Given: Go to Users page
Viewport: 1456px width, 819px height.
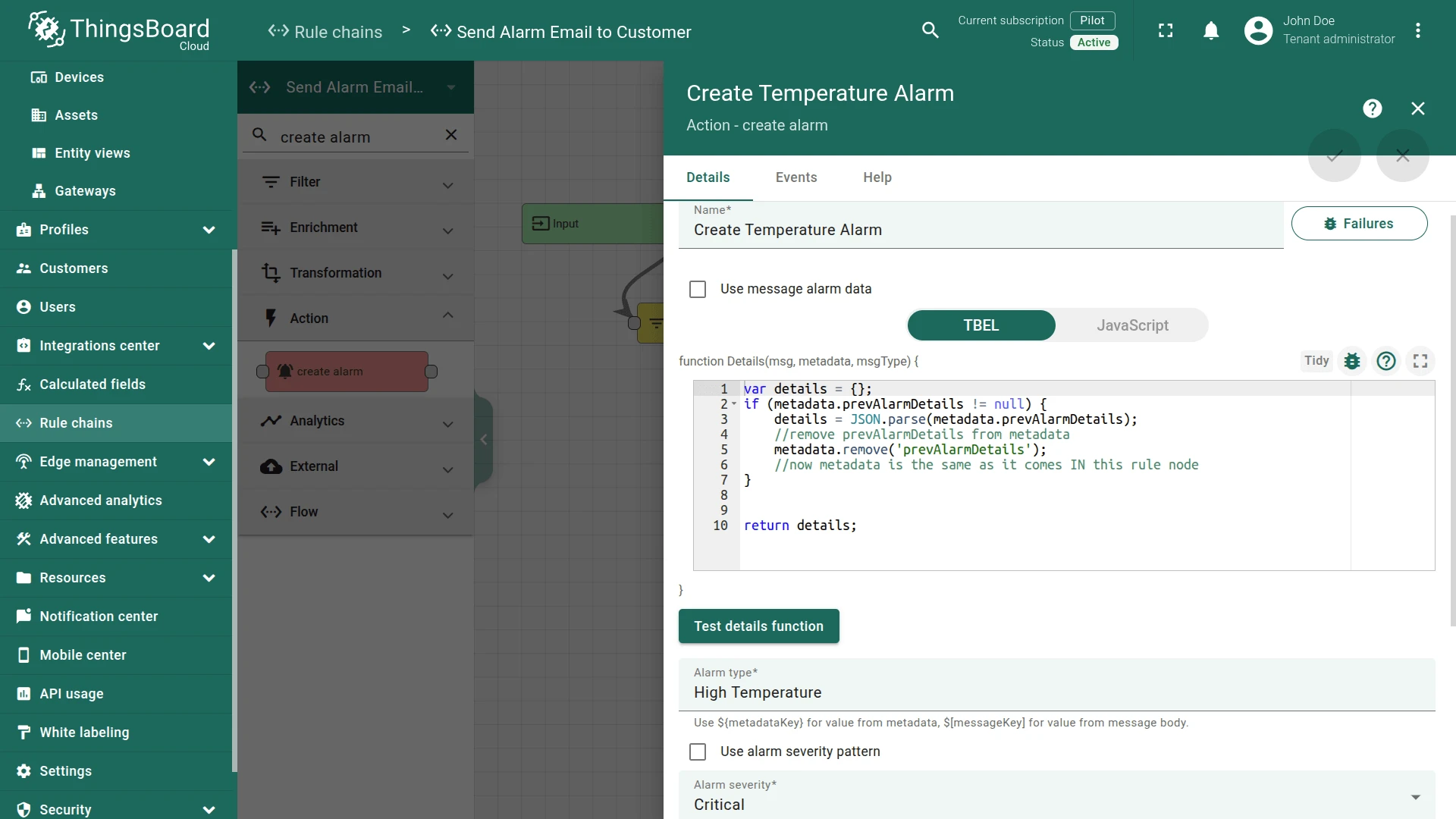Looking at the screenshot, I should coord(116,307).
